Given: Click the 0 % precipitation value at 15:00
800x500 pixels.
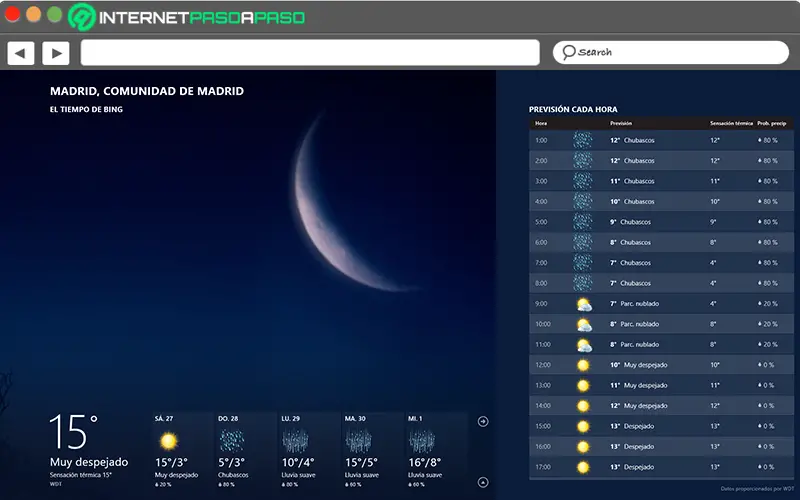Looking at the screenshot, I should [766, 426].
